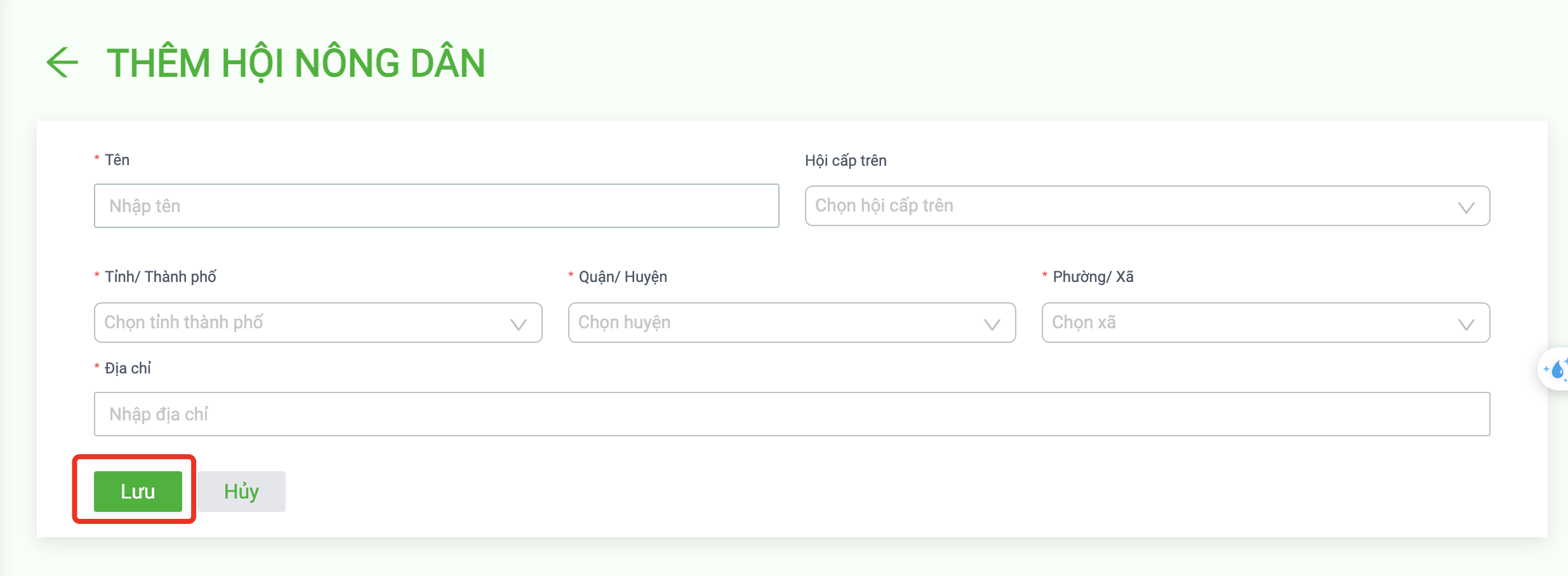Click the Quận/ Huyện label

[623, 277]
